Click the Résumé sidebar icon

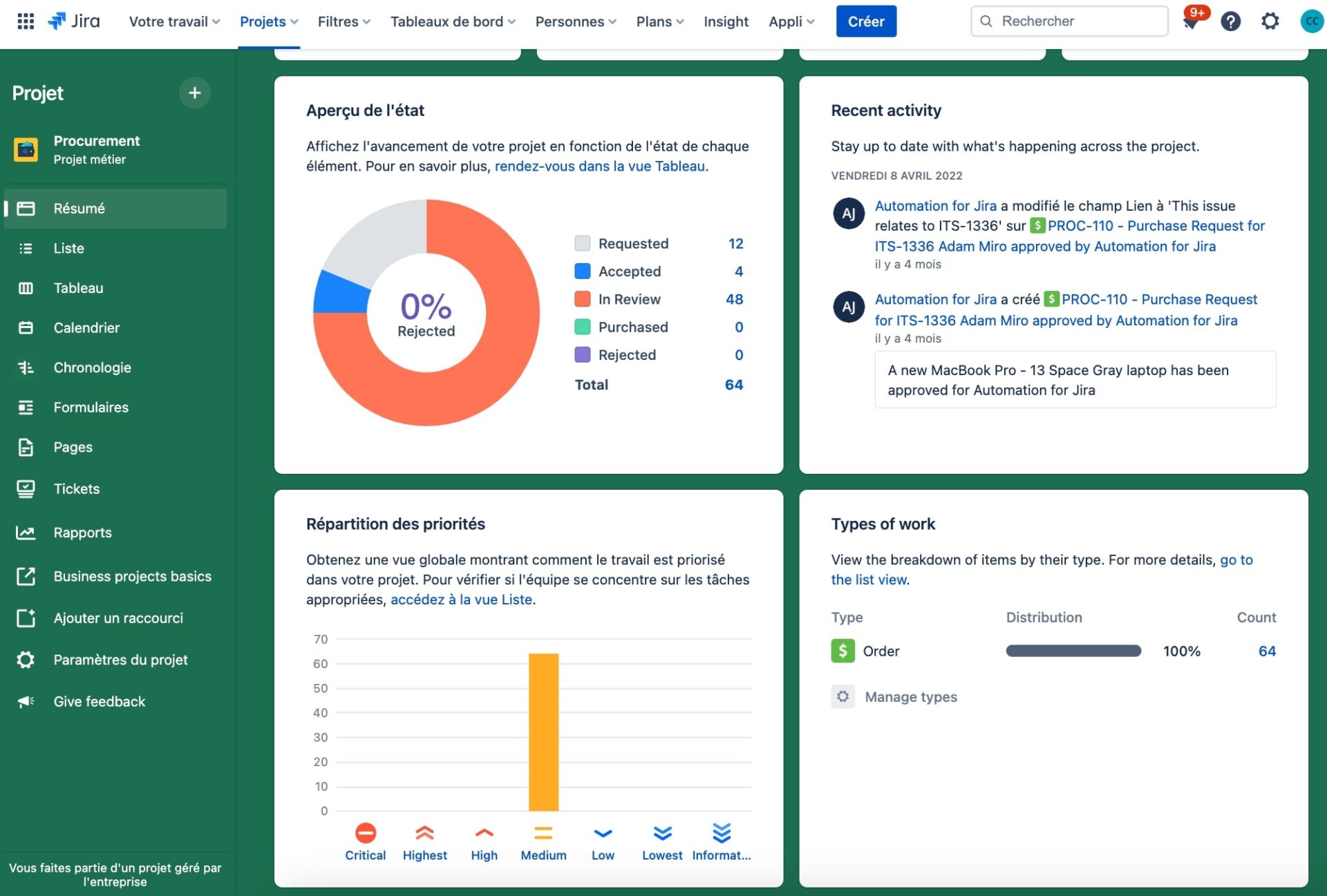coord(26,209)
